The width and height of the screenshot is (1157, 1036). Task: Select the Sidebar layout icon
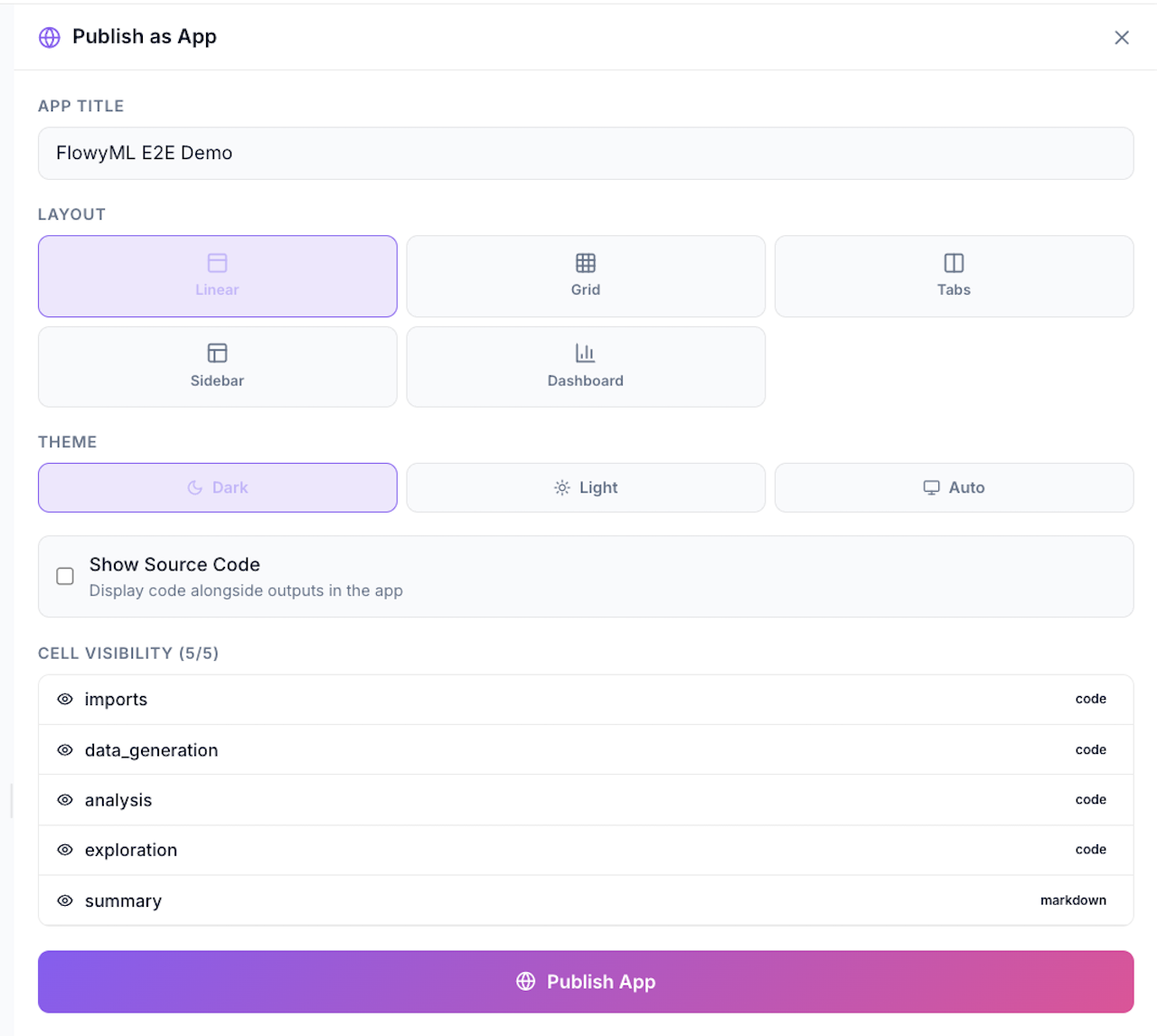point(217,353)
